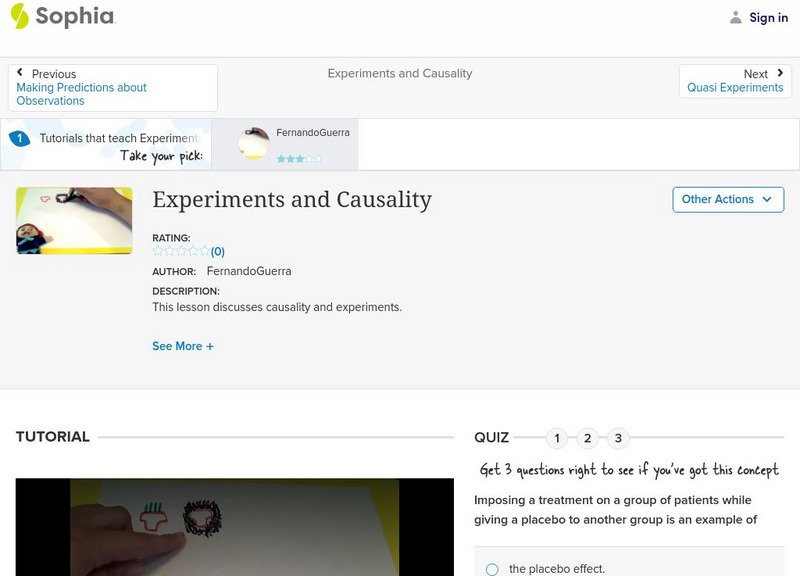The height and width of the screenshot is (576, 800).
Task: Open the Other Actions dropdown
Action: coord(726,199)
